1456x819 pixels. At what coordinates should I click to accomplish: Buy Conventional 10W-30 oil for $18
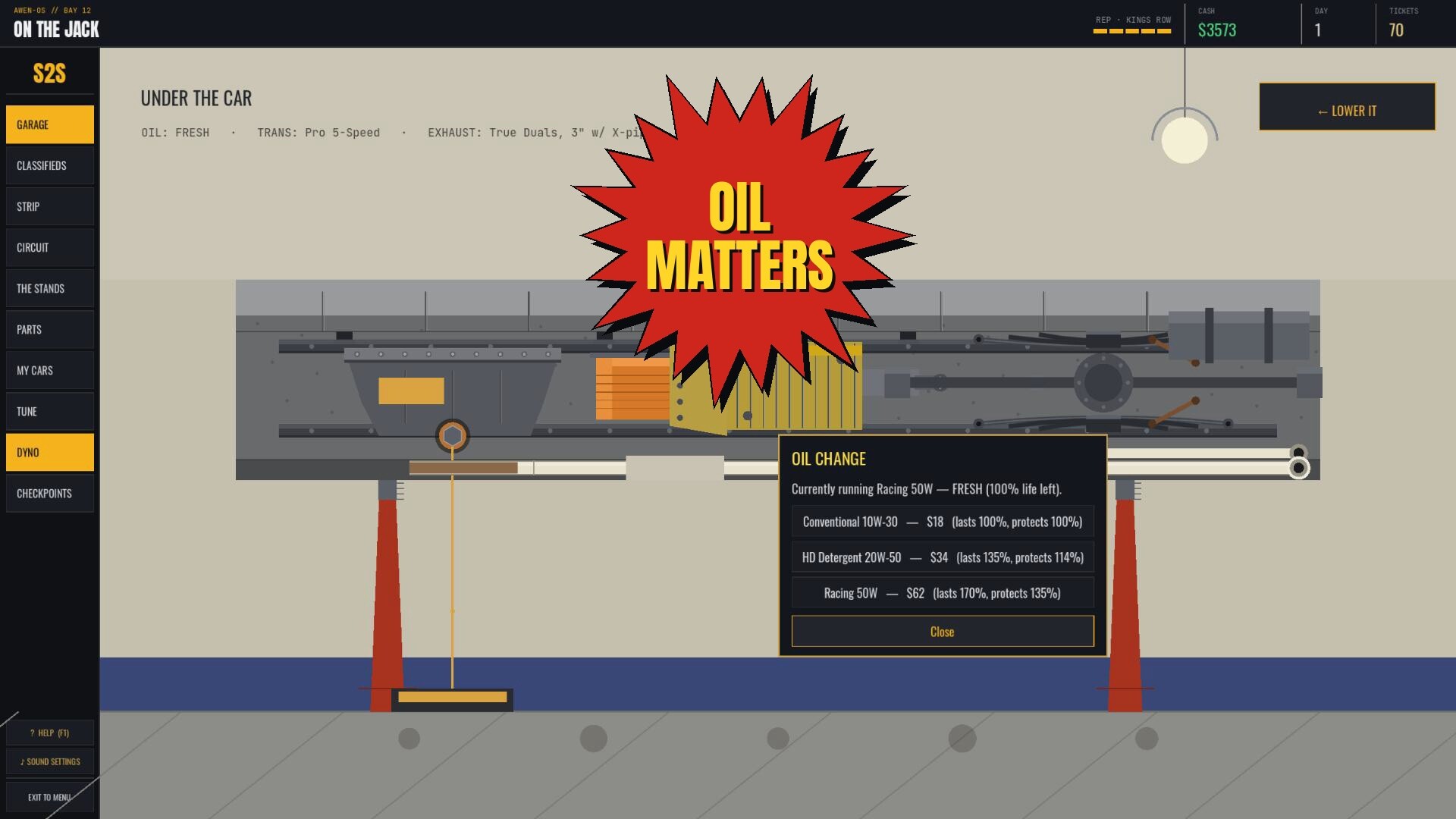click(943, 522)
